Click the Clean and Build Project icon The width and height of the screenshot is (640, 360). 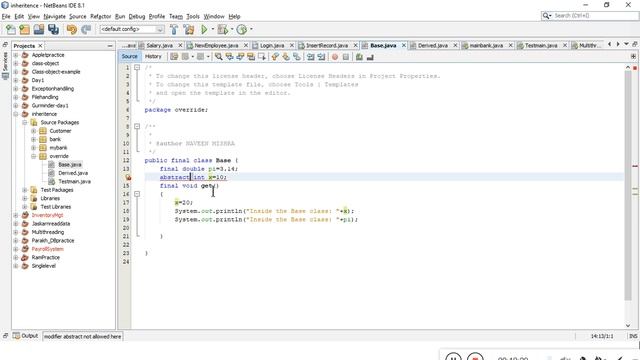point(189,29)
